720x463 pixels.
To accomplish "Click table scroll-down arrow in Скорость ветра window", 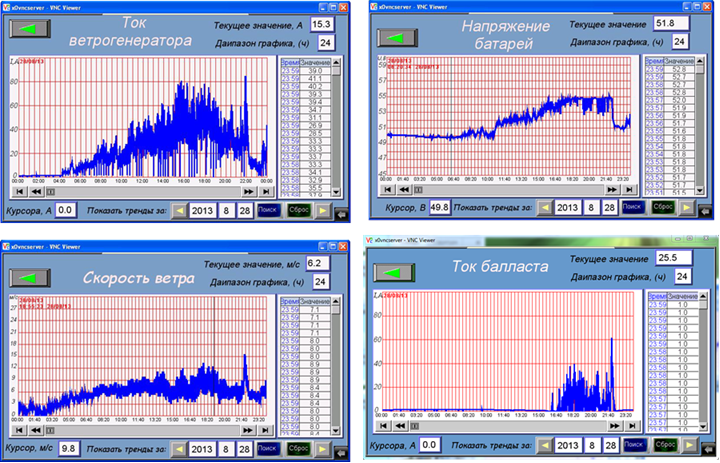I will [336, 431].
